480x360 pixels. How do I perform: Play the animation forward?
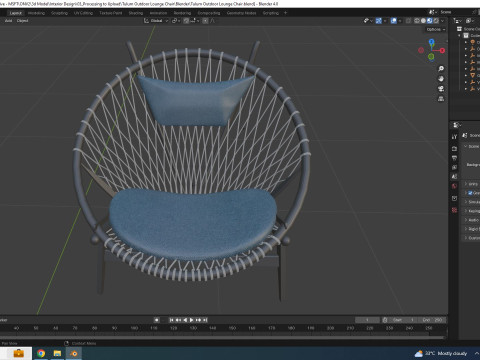click(x=192, y=320)
